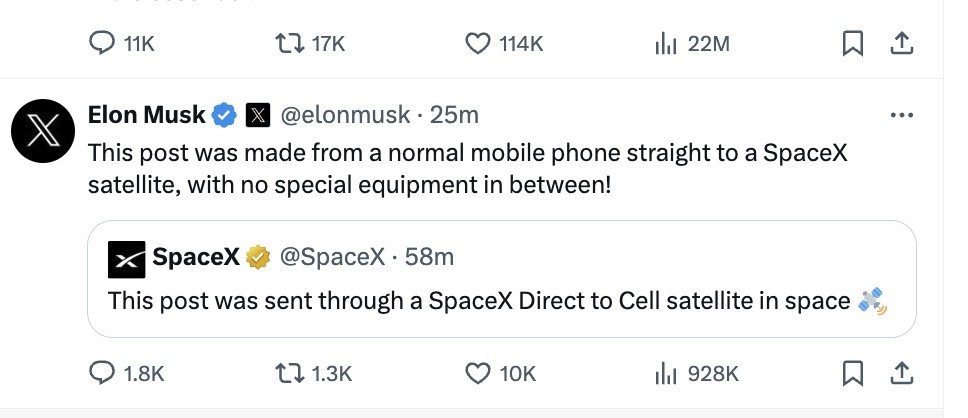Like the post with 114K likes
Viewport: 968px width, 418px height.
480,43
